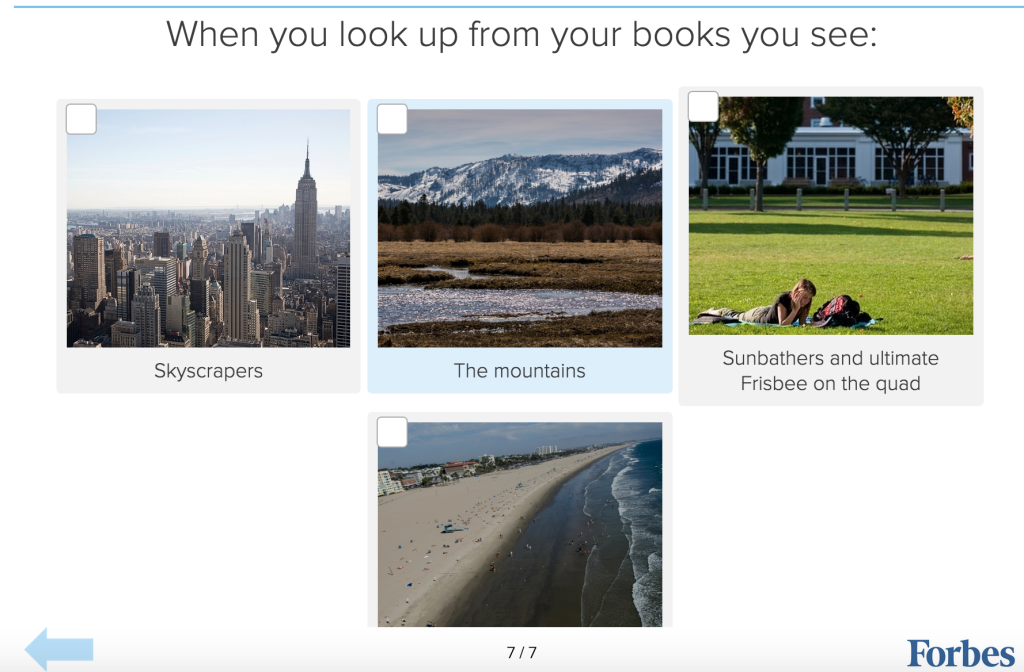This screenshot has width=1024, height=672.
Task: Choose the aerial beach shoreline photo
Action: coord(520,524)
